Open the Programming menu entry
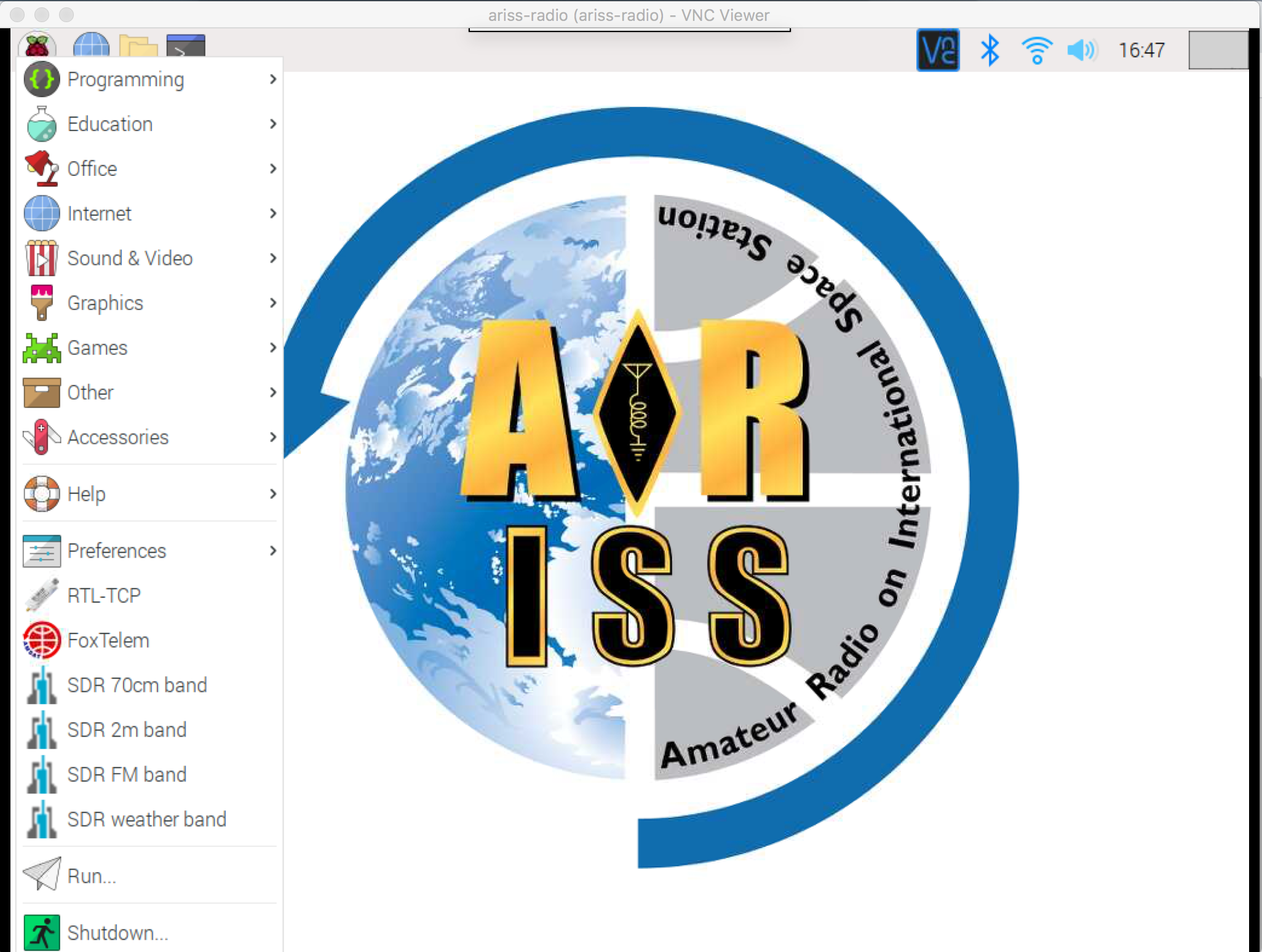 pyautogui.click(x=150, y=79)
